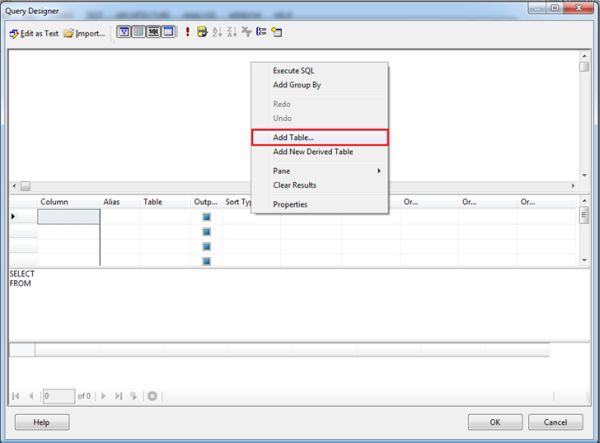Choose Add Group By from context menu

tap(297, 85)
